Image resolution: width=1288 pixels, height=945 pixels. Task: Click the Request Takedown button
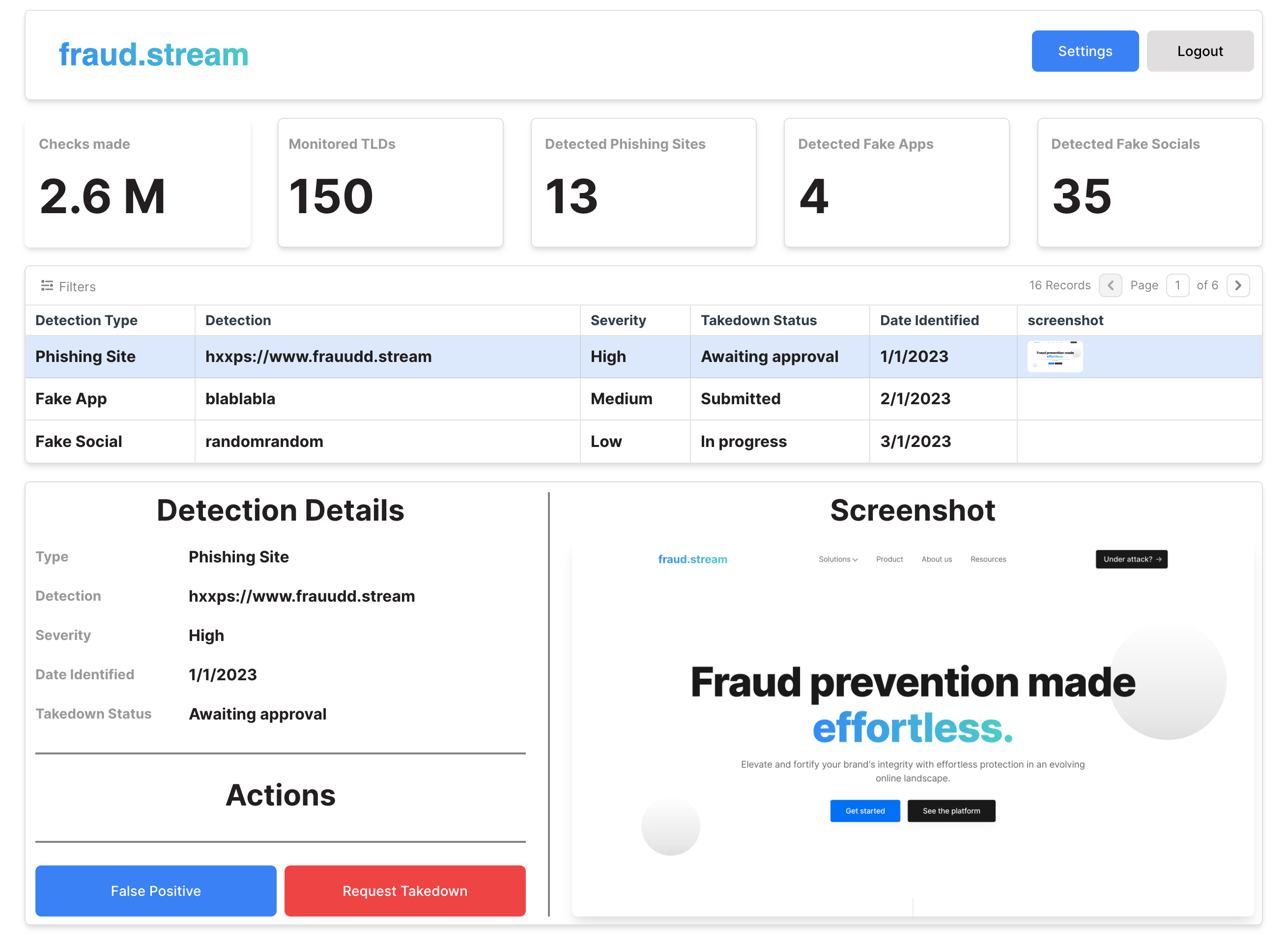pos(404,890)
